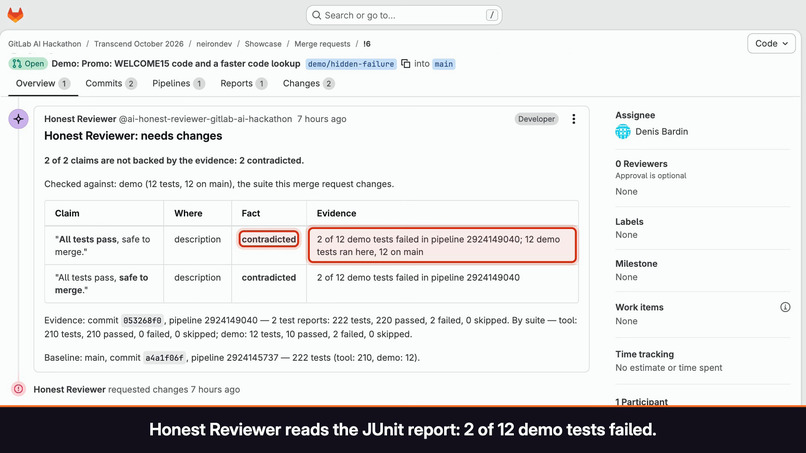Click the green Open status badge
Viewport: 806px width, 453px height.
pyautogui.click(x=28, y=64)
